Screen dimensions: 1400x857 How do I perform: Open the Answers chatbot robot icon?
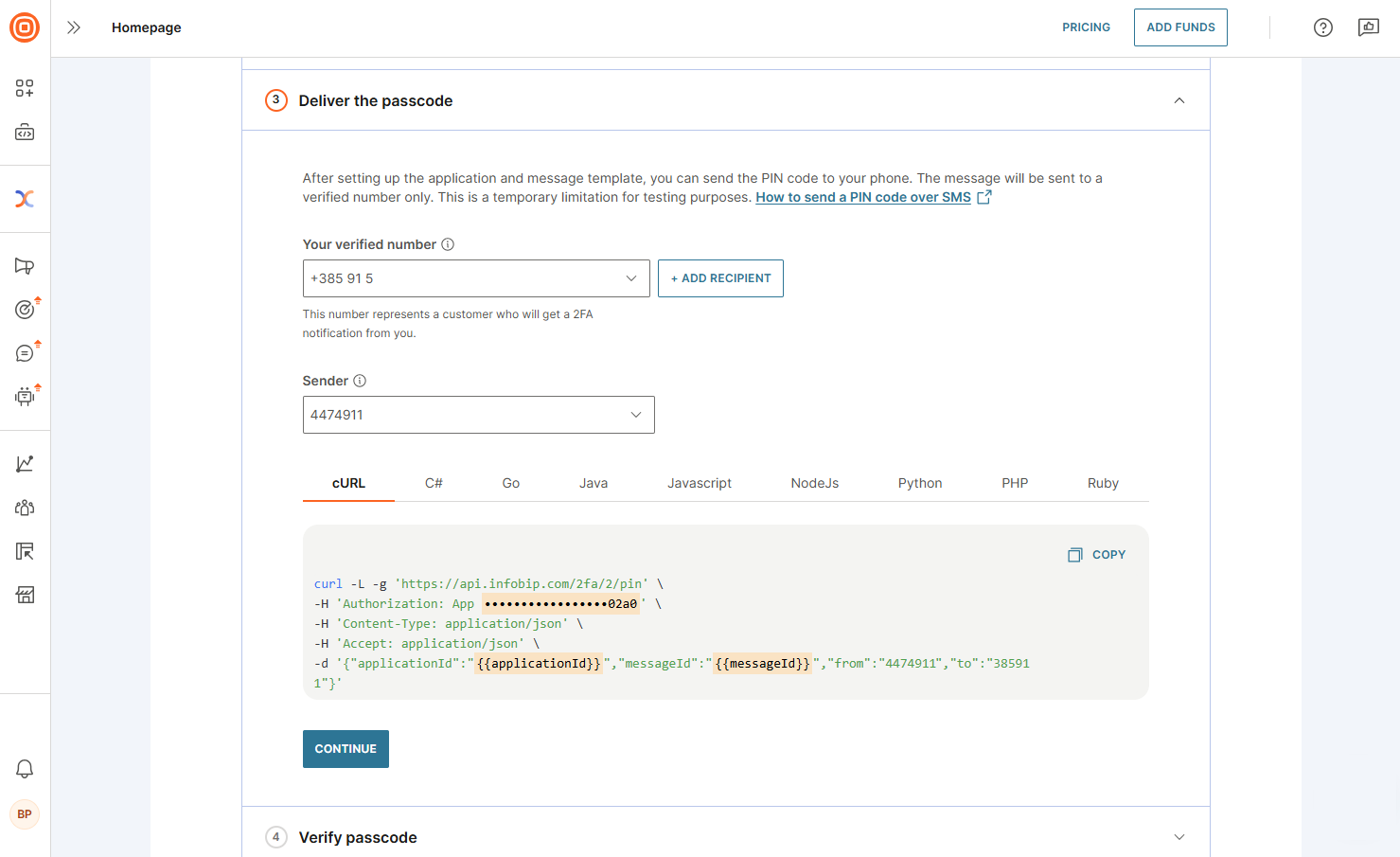click(x=25, y=397)
